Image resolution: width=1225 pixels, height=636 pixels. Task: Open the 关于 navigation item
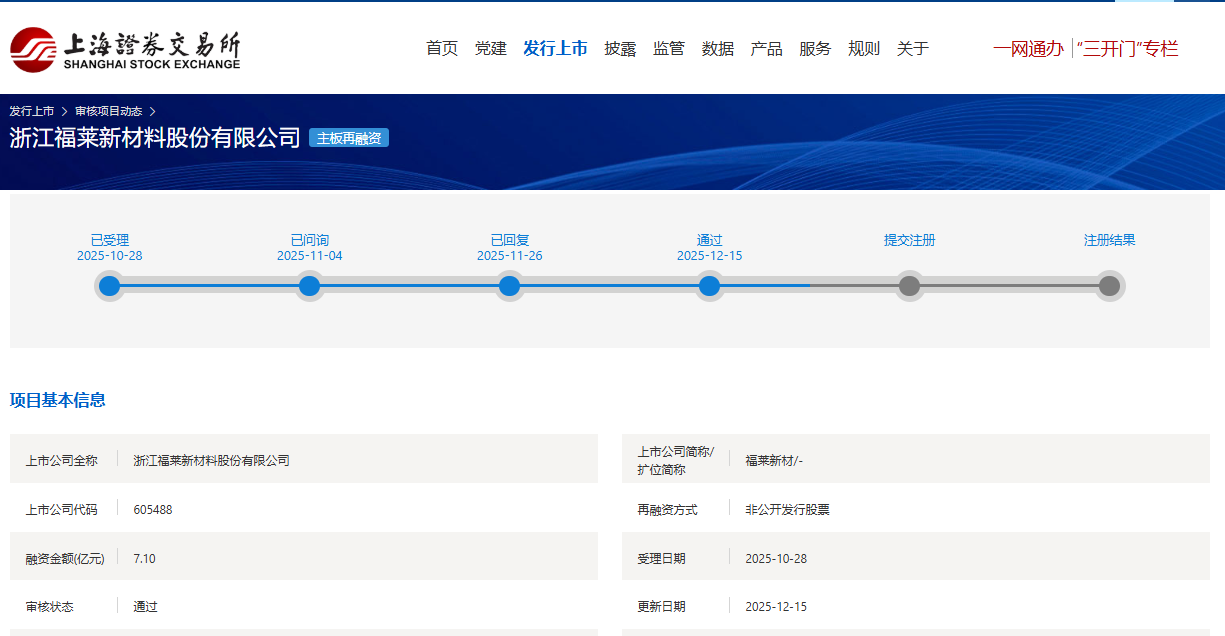pos(913,48)
